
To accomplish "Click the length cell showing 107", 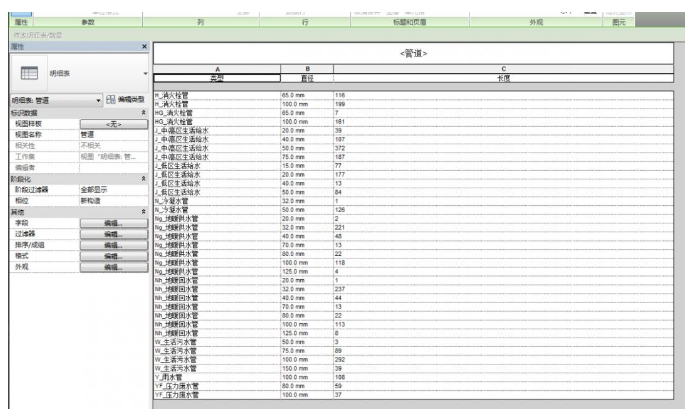I will point(503,139).
